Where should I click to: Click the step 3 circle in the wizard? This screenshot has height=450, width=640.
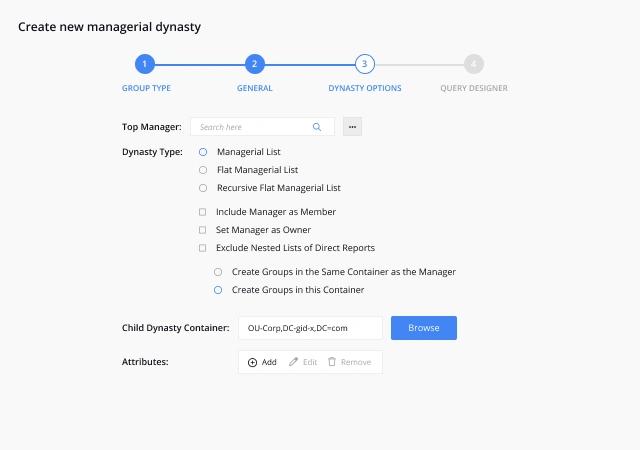click(364, 64)
